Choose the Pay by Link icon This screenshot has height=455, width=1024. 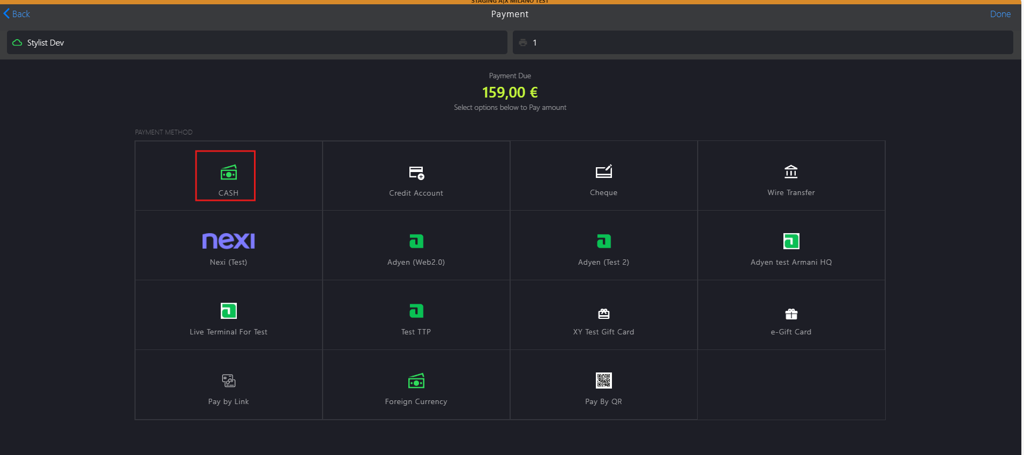pos(229,381)
